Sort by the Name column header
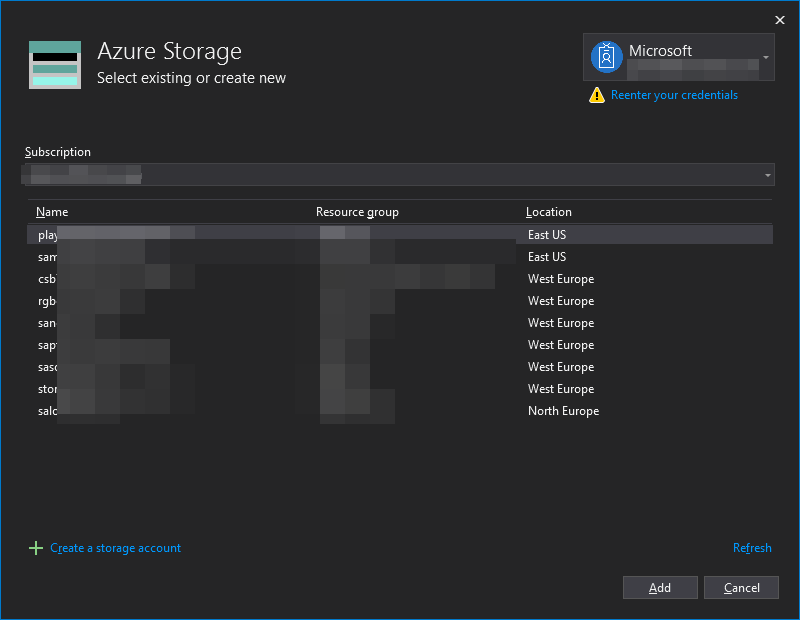The height and width of the screenshot is (620, 800). tap(52, 212)
